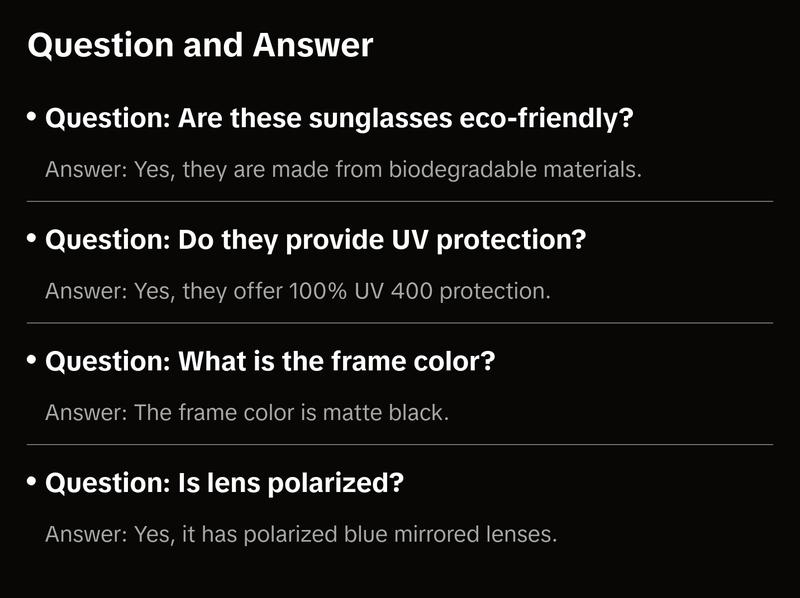Select the frame color question
The width and height of the screenshot is (800, 598).
pos(270,362)
